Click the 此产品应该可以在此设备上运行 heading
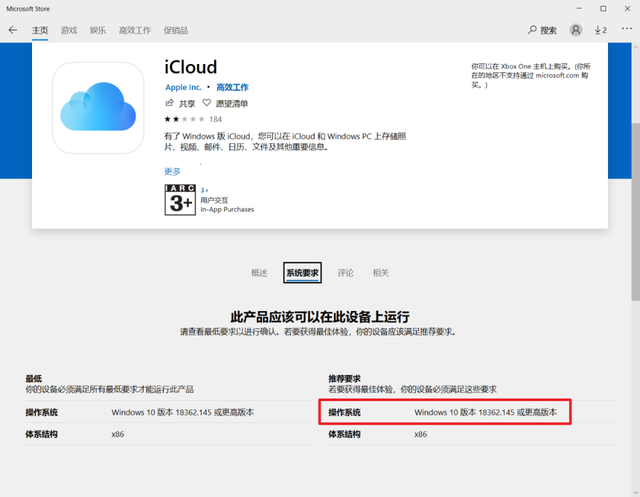This screenshot has height=497, width=640. point(320,316)
